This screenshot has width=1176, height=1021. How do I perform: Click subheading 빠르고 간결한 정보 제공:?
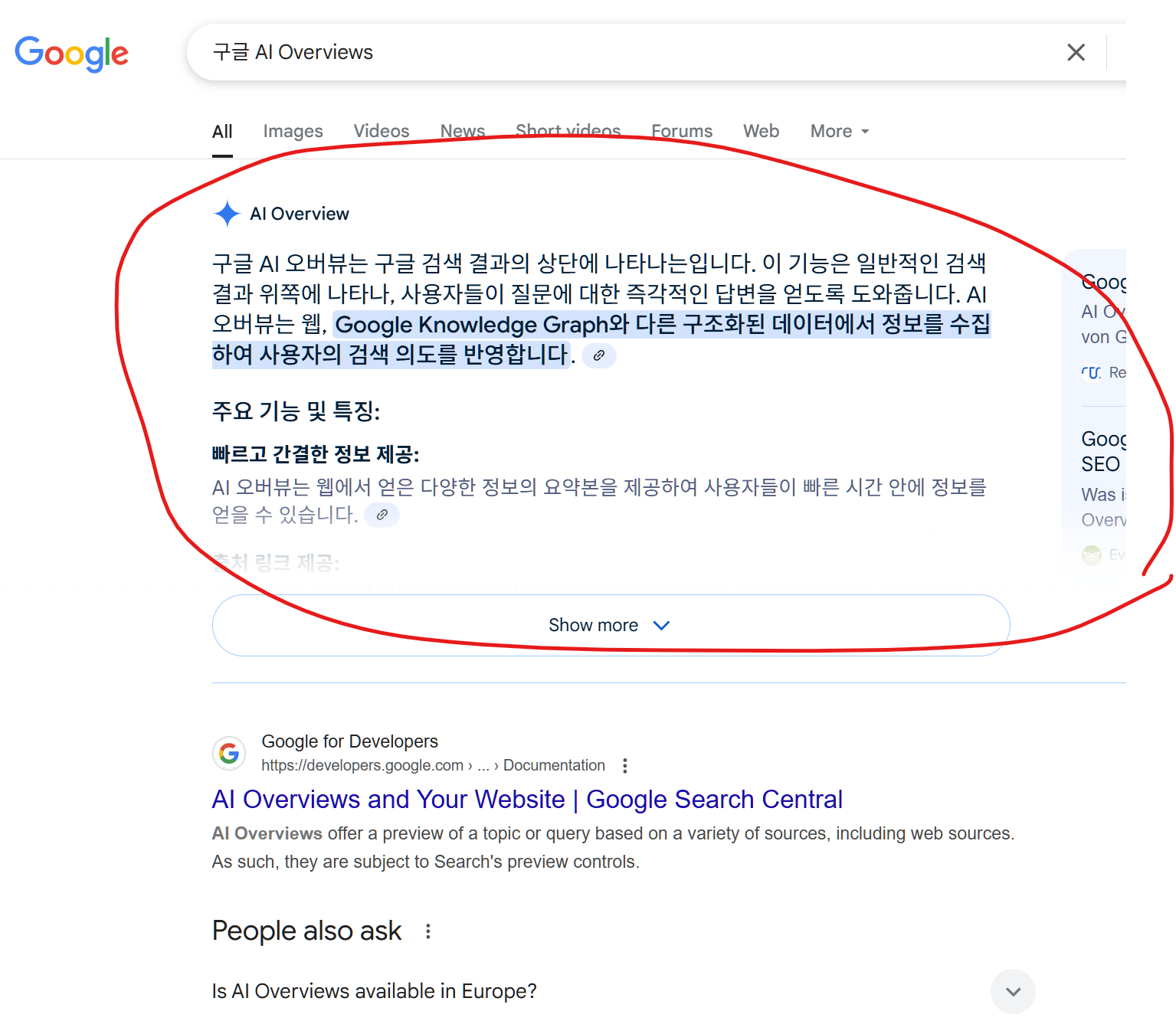pos(316,454)
